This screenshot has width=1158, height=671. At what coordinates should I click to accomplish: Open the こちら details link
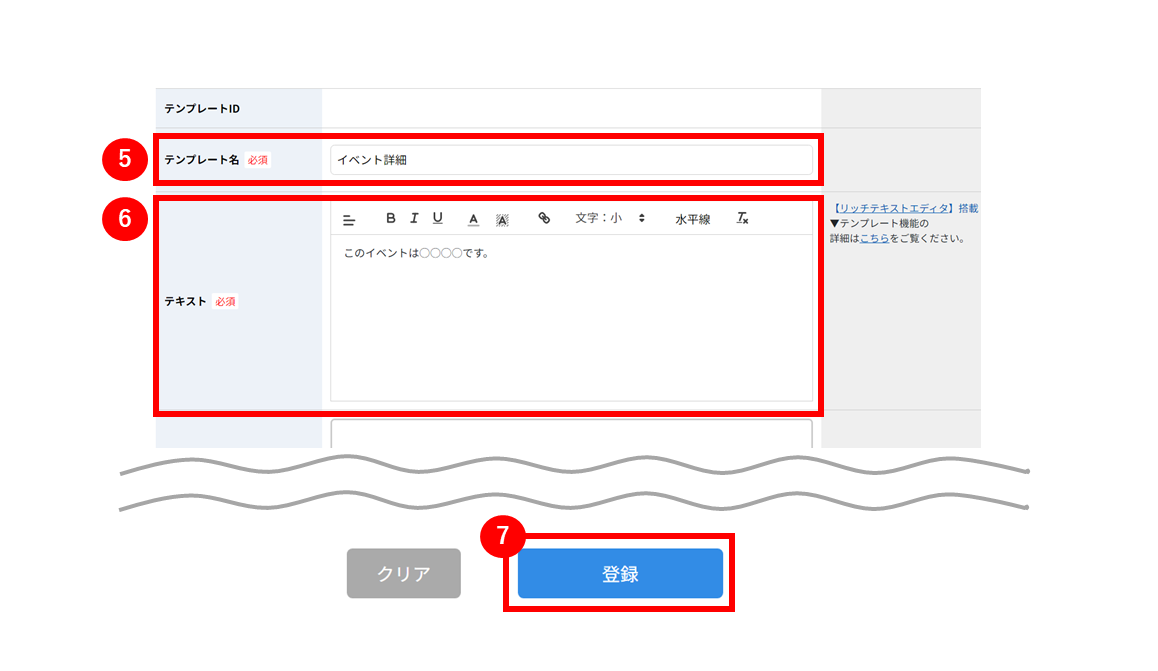(874, 238)
